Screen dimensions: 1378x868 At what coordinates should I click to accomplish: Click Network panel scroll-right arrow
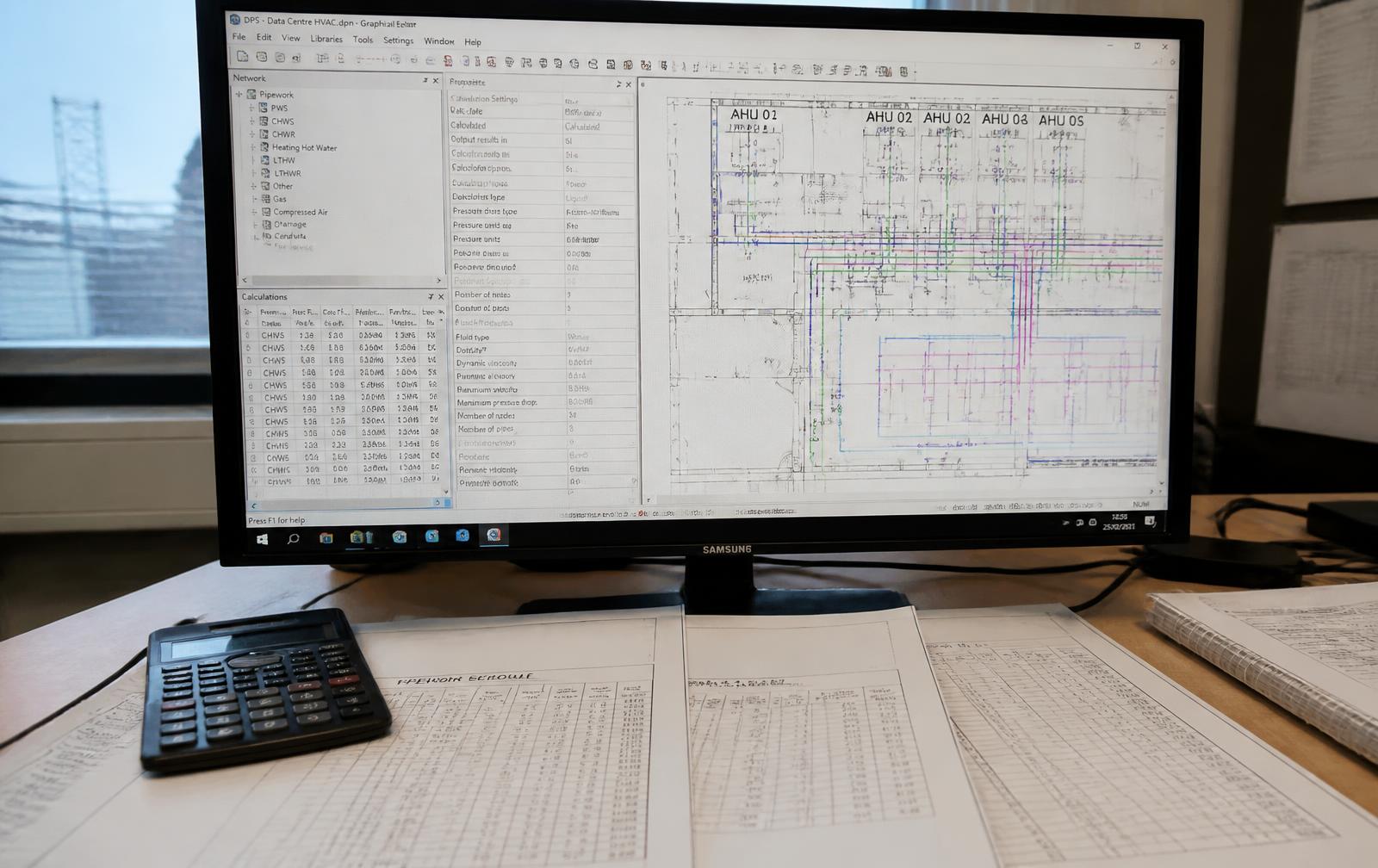point(438,281)
